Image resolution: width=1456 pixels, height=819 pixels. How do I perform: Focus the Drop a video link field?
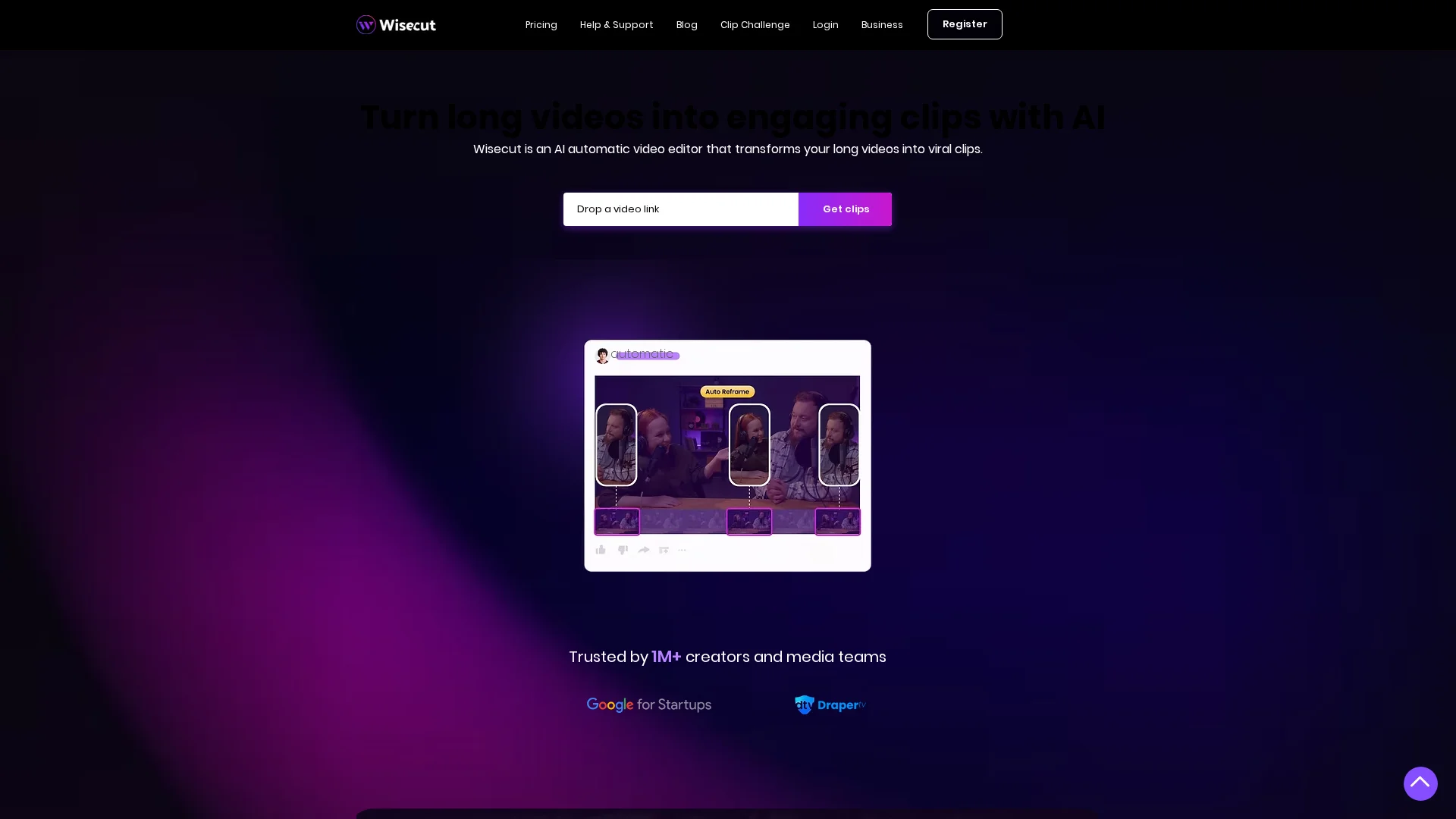click(681, 209)
